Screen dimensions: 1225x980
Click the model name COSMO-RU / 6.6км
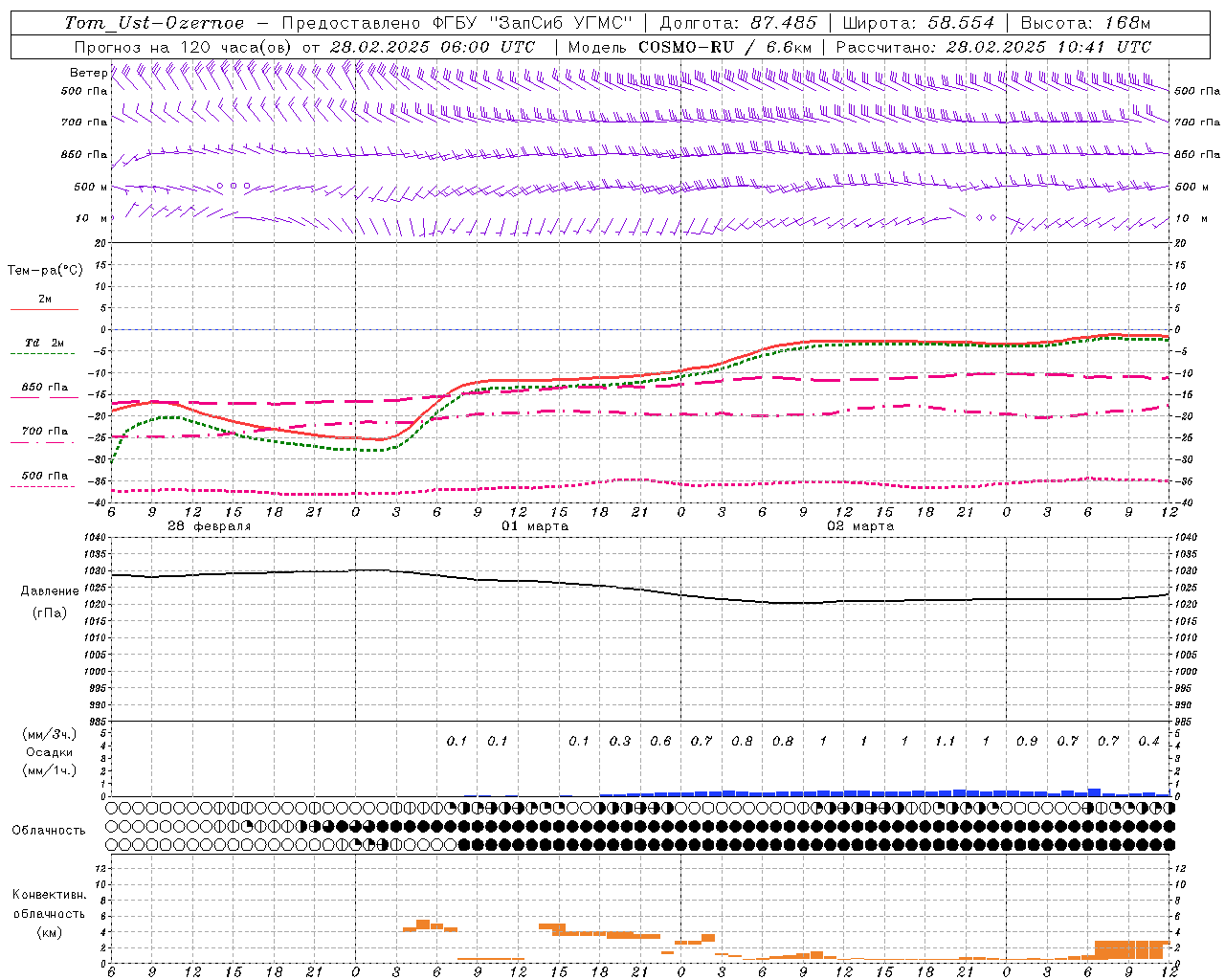pyautogui.click(x=725, y=47)
